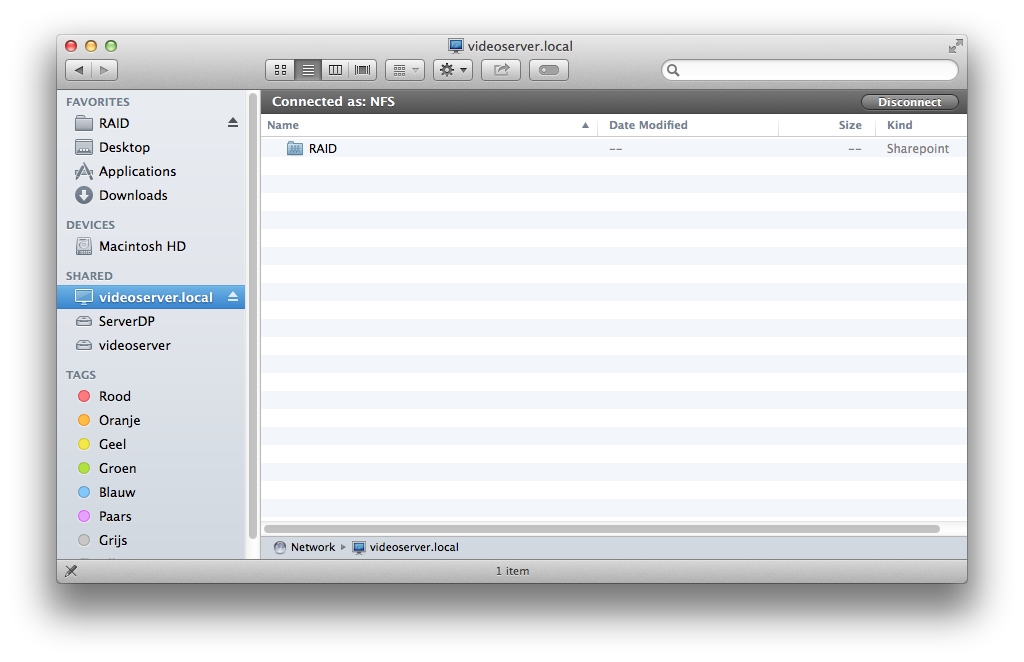
Task: Switch to column view mode
Action: click(x=335, y=70)
